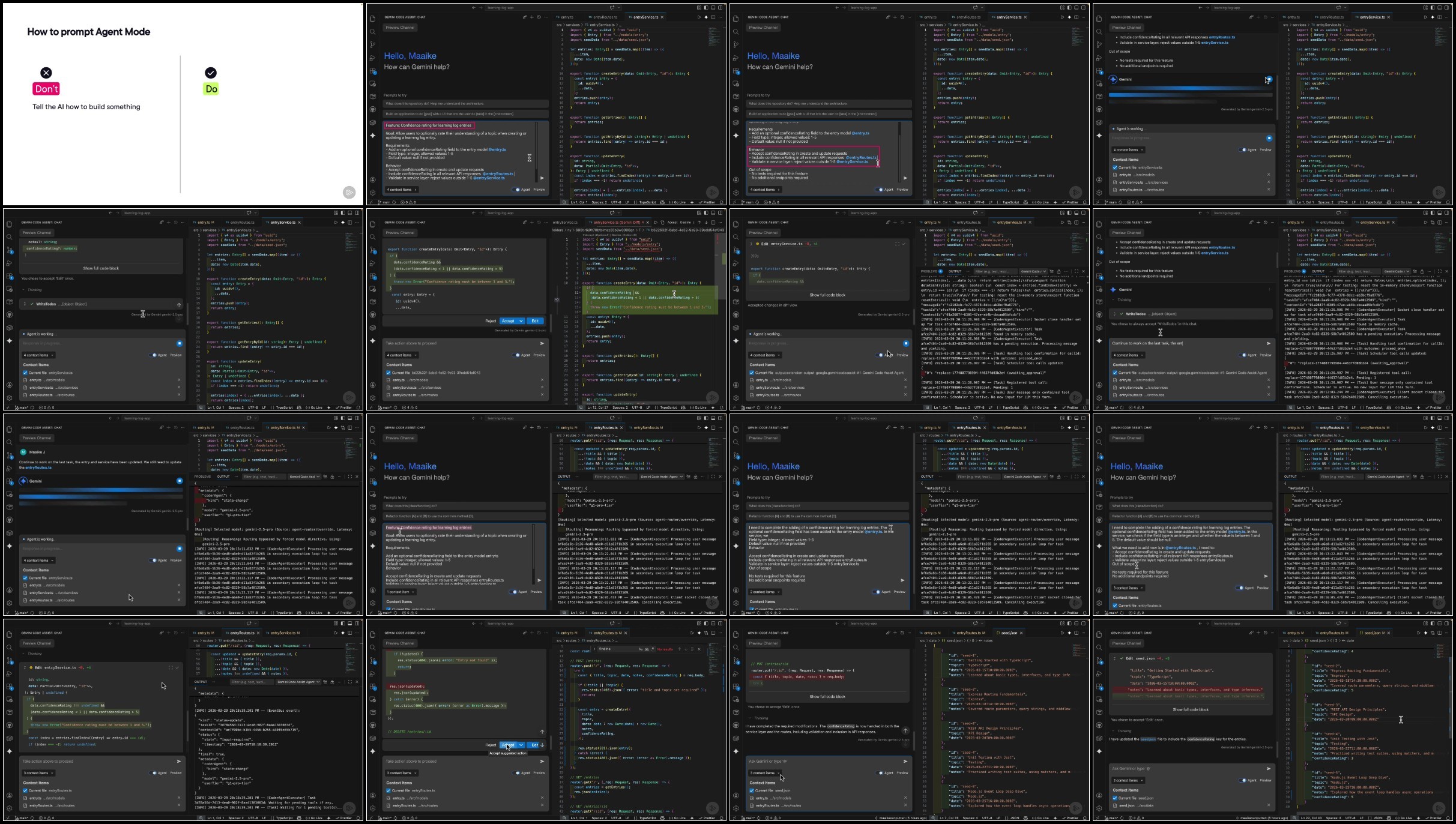Expand "3 context items" in Find widget frame

(x=401, y=773)
